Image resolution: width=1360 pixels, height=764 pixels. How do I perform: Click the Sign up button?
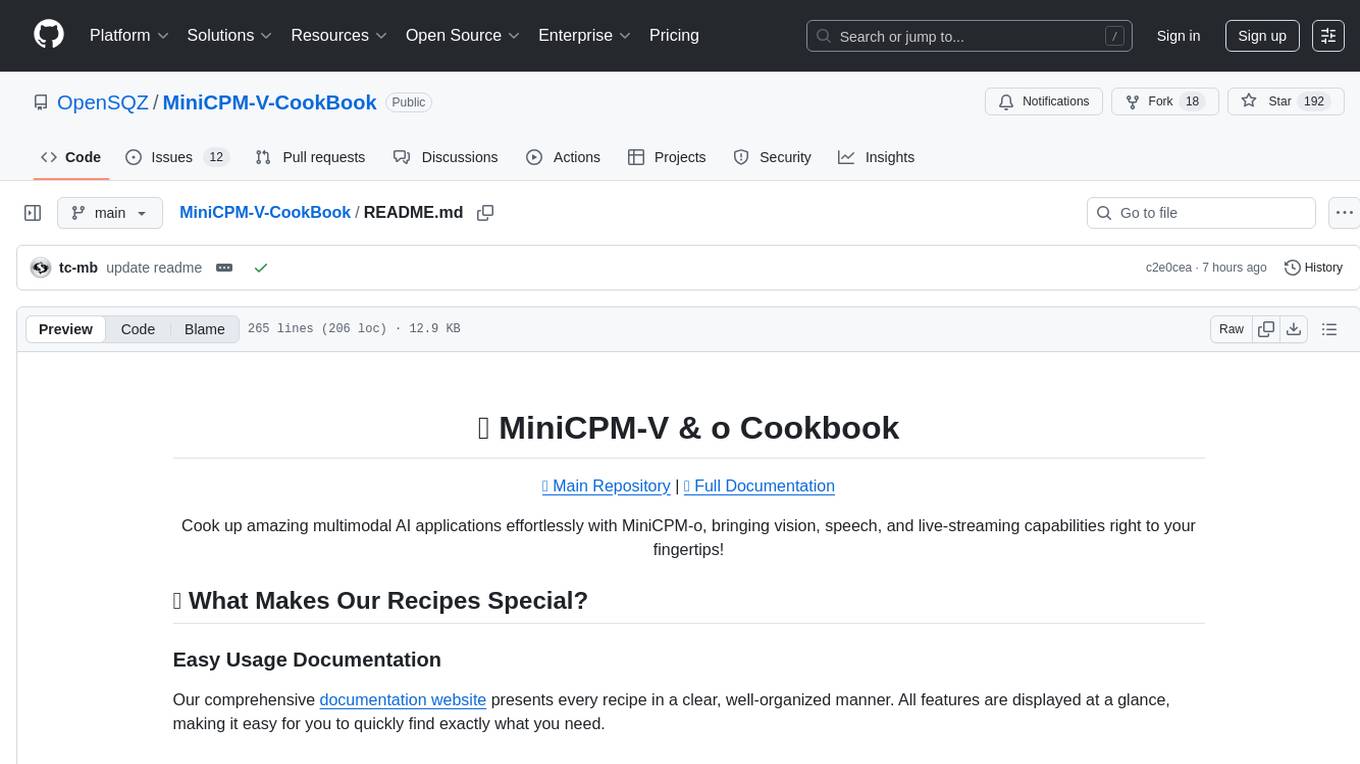(x=1262, y=36)
